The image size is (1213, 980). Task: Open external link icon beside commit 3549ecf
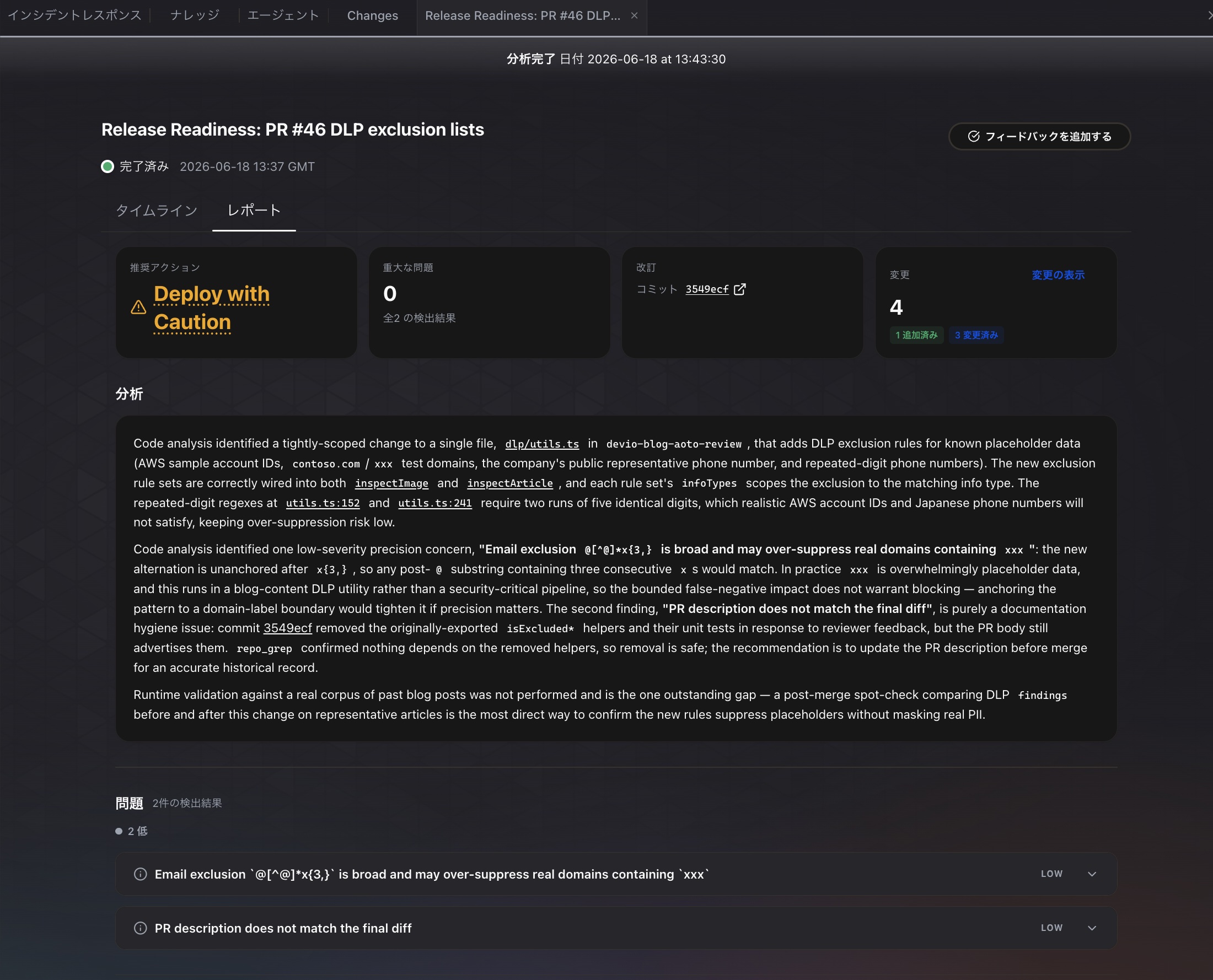click(x=739, y=289)
